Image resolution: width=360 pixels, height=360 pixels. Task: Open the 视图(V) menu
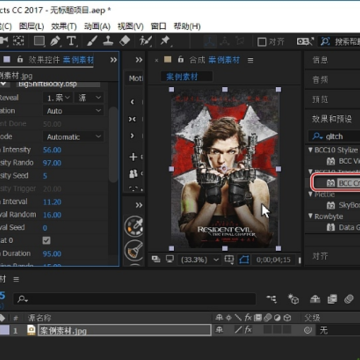click(130, 26)
